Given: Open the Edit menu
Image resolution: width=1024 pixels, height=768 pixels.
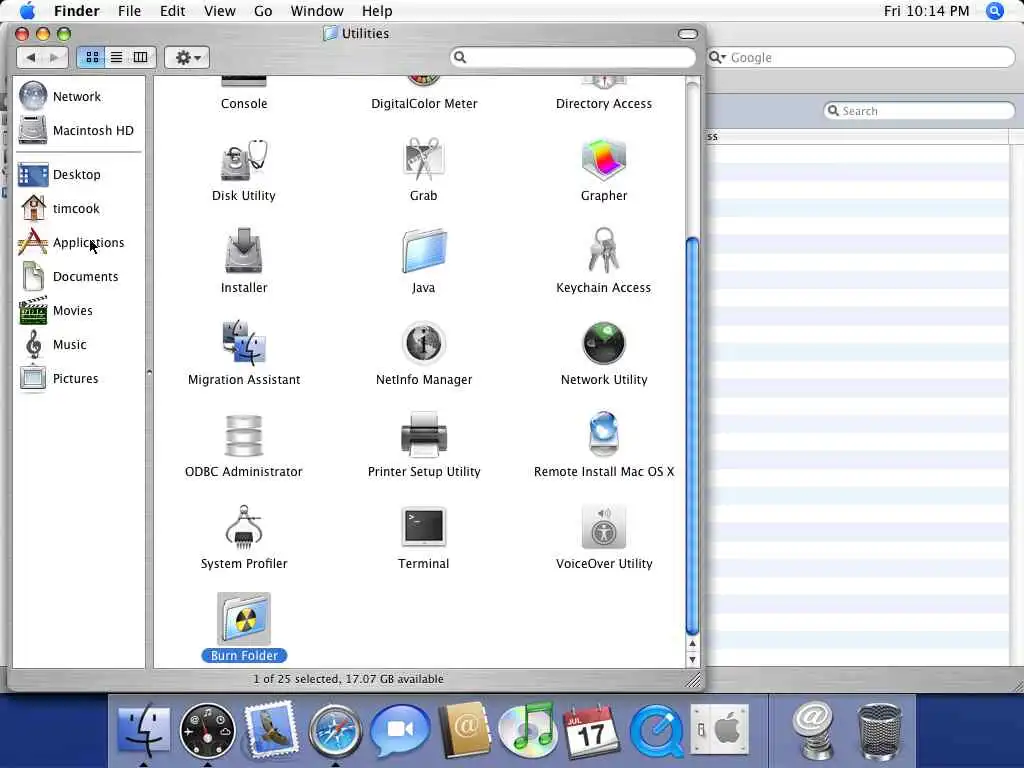Looking at the screenshot, I should 172,11.
